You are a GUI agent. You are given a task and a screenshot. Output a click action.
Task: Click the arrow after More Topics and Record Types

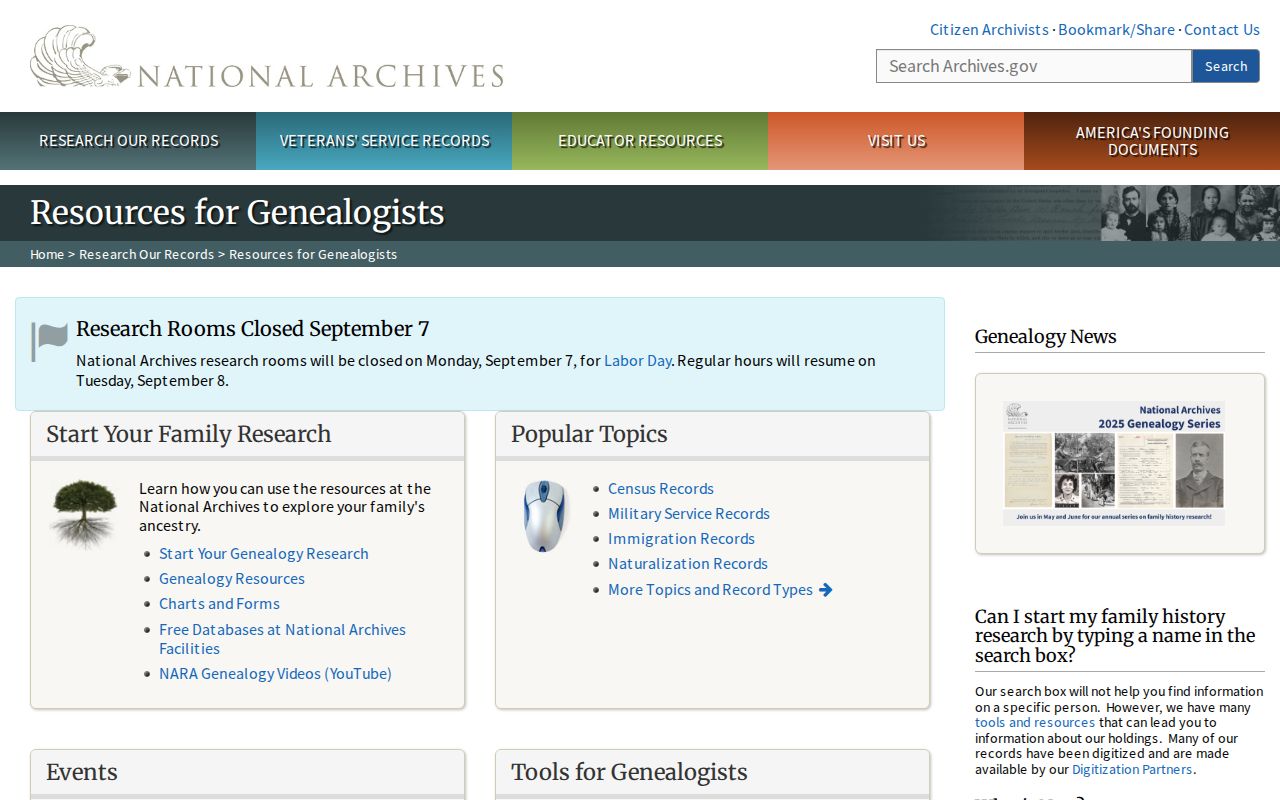[826, 590]
